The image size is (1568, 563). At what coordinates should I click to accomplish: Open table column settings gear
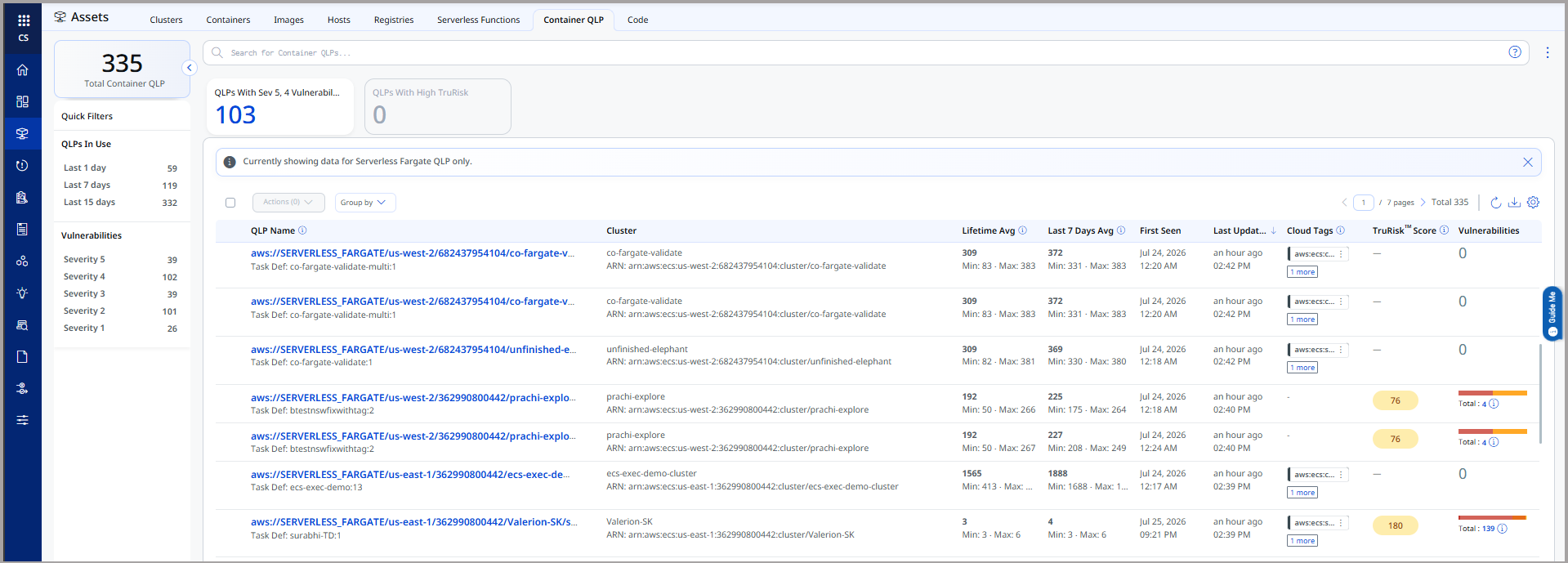[1534, 203]
